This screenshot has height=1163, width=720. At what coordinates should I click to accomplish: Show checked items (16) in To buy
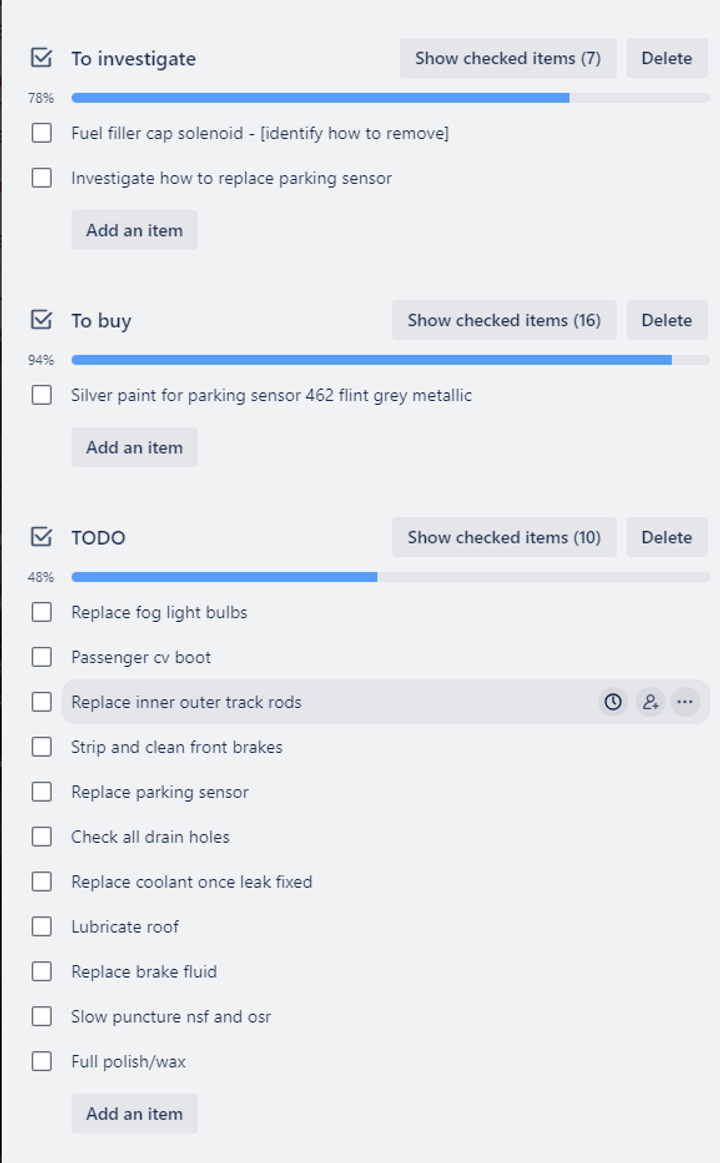(504, 320)
